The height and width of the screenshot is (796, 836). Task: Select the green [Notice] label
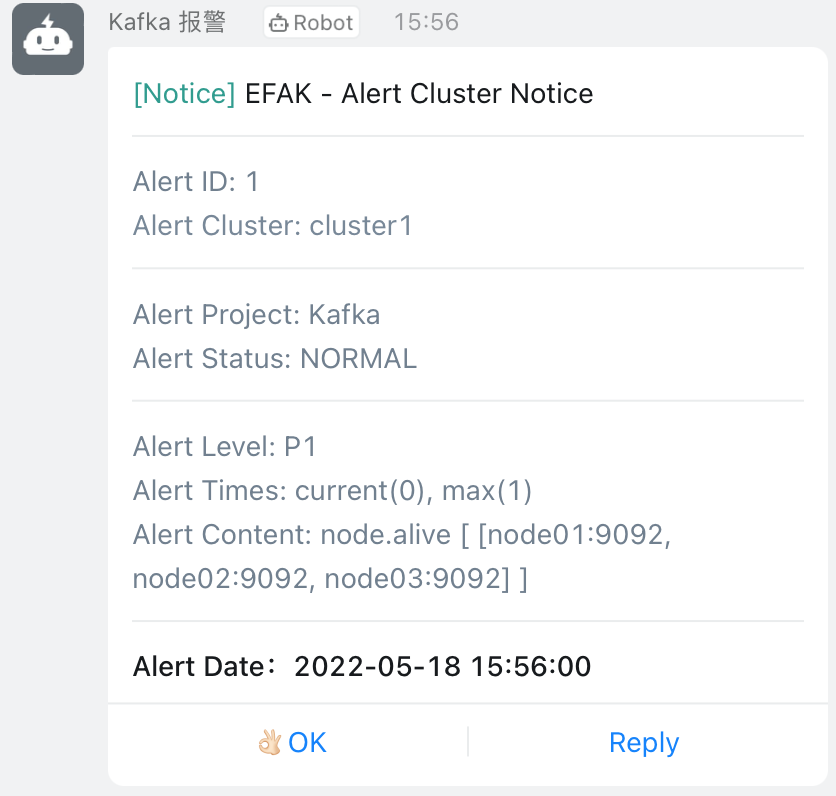[184, 94]
